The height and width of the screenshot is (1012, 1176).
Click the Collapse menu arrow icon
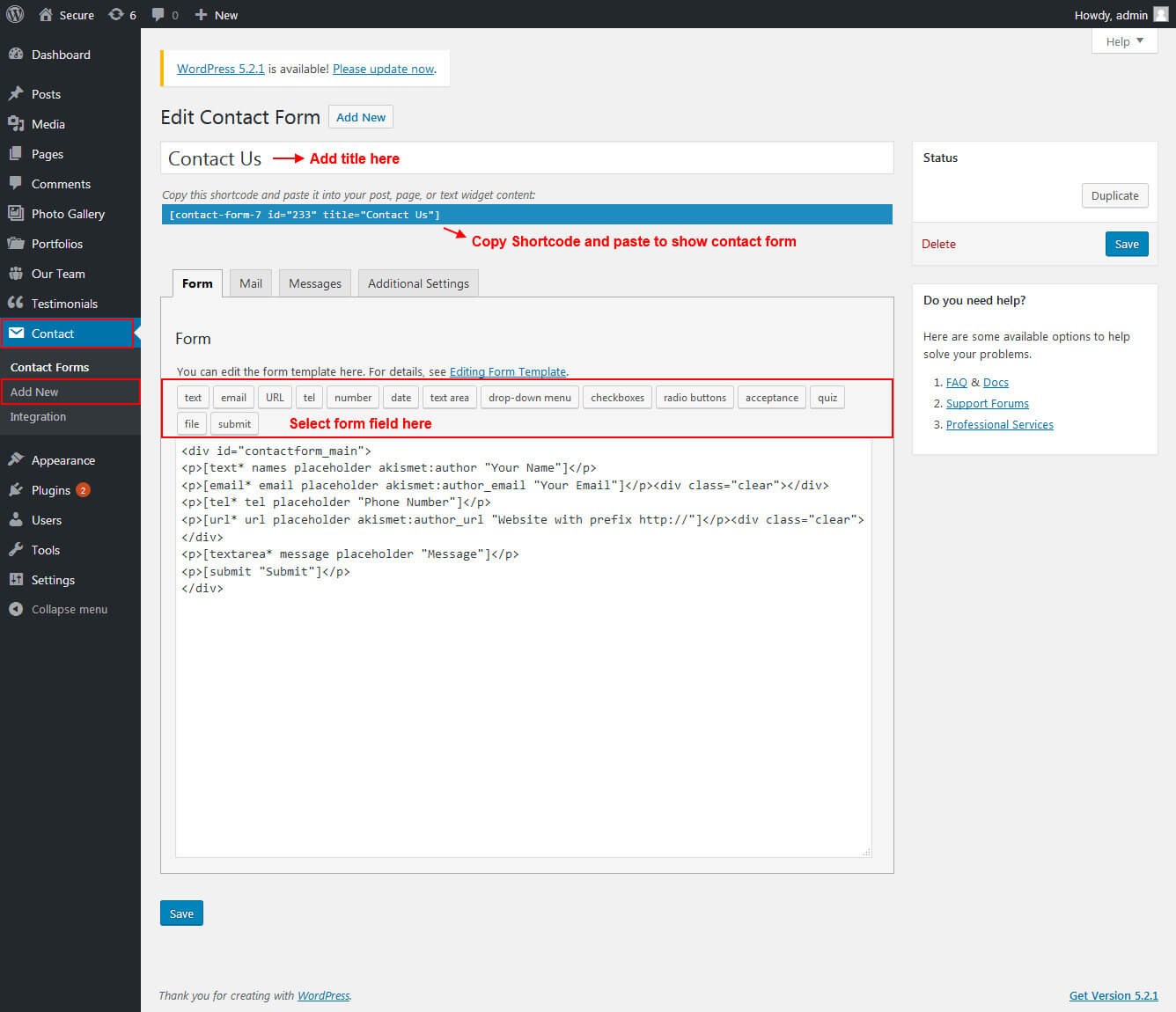[x=16, y=609]
